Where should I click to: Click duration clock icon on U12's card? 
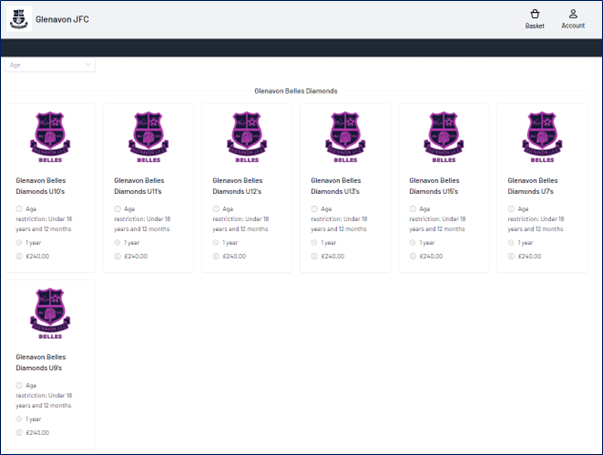coord(216,243)
